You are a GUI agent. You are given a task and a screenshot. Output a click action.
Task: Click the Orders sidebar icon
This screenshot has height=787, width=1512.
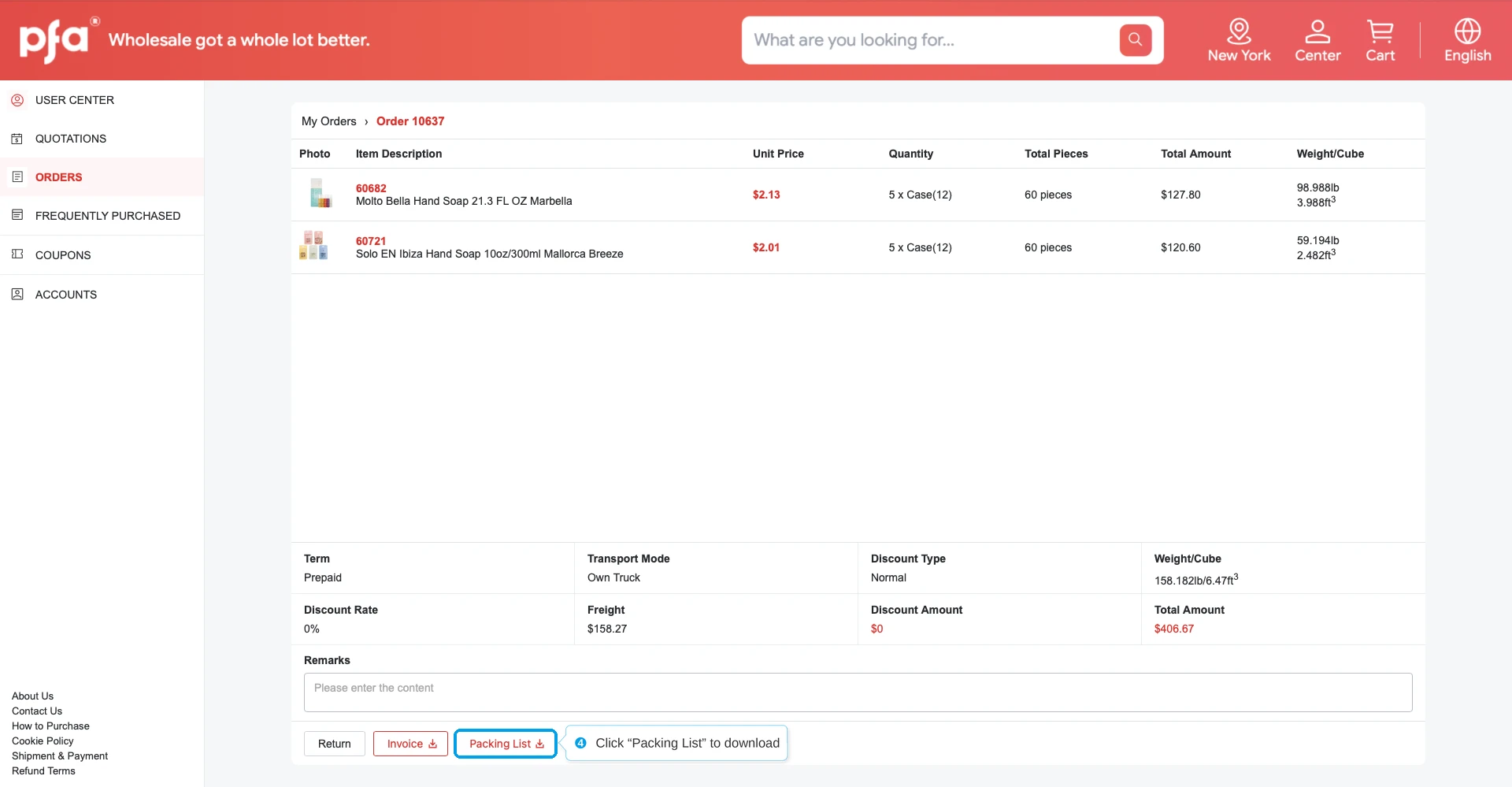pos(17,177)
